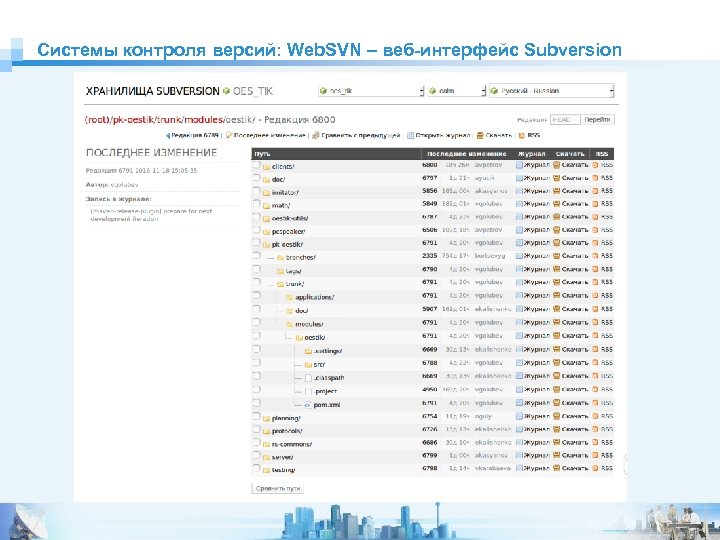Click the Сравнить пути button
The height and width of the screenshot is (540, 720).
[278, 489]
